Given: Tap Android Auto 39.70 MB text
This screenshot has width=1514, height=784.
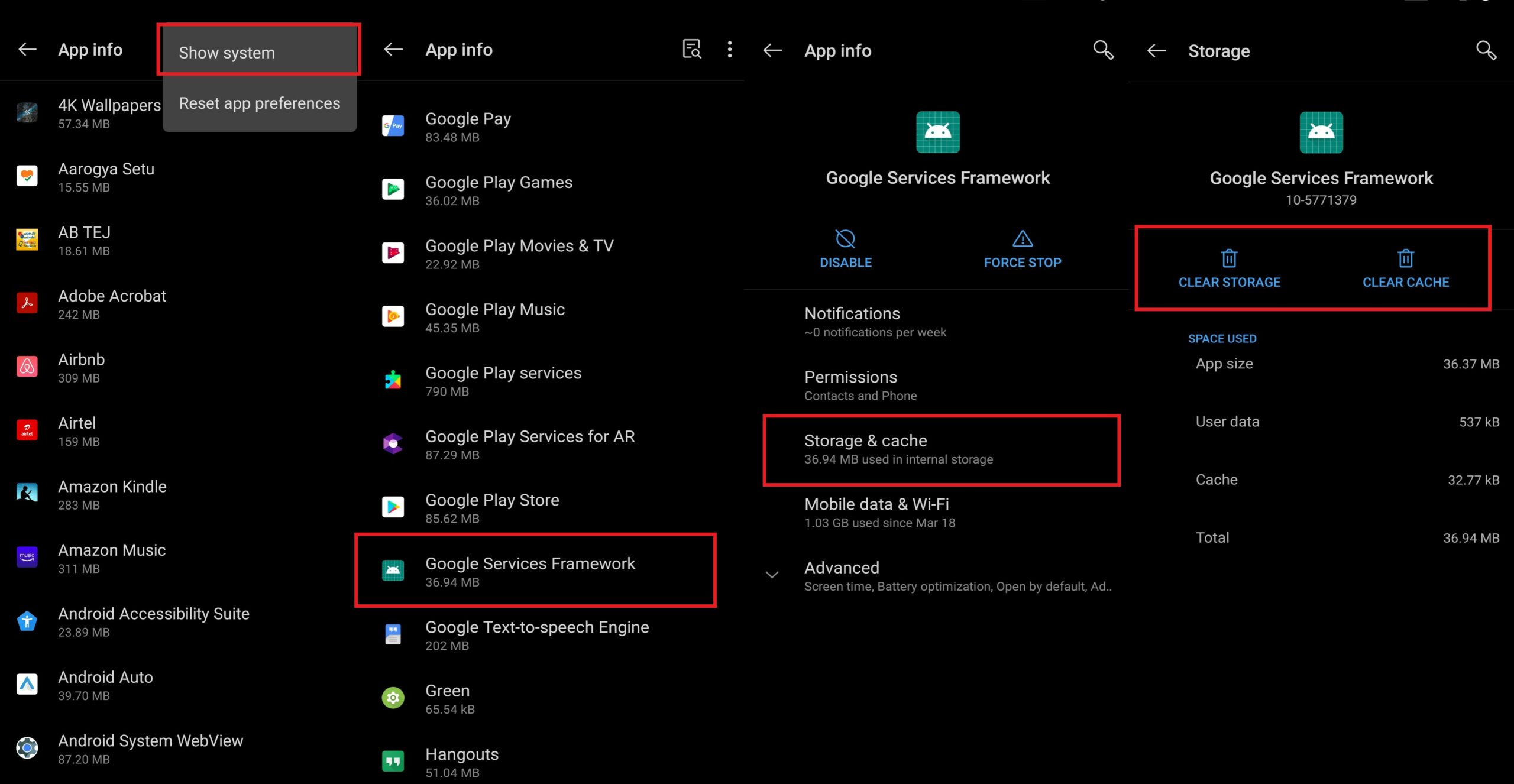Looking at the screenshot, I should (105, 686).
